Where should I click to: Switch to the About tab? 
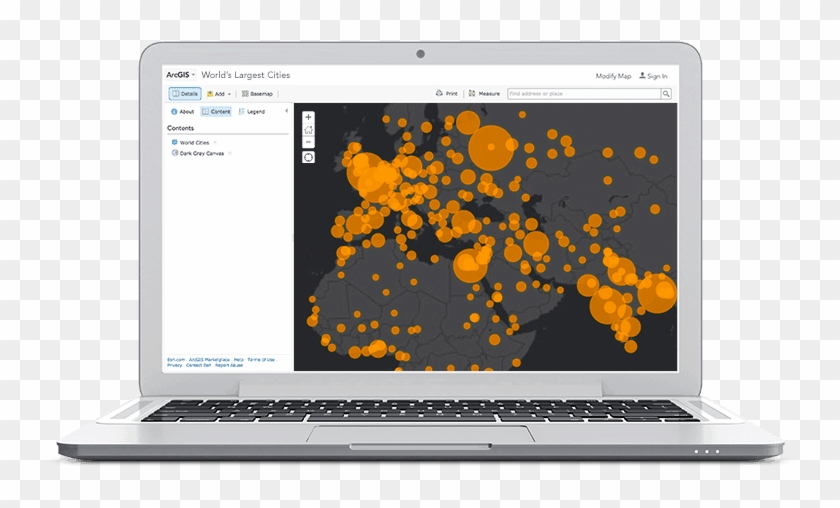[182, 111]
